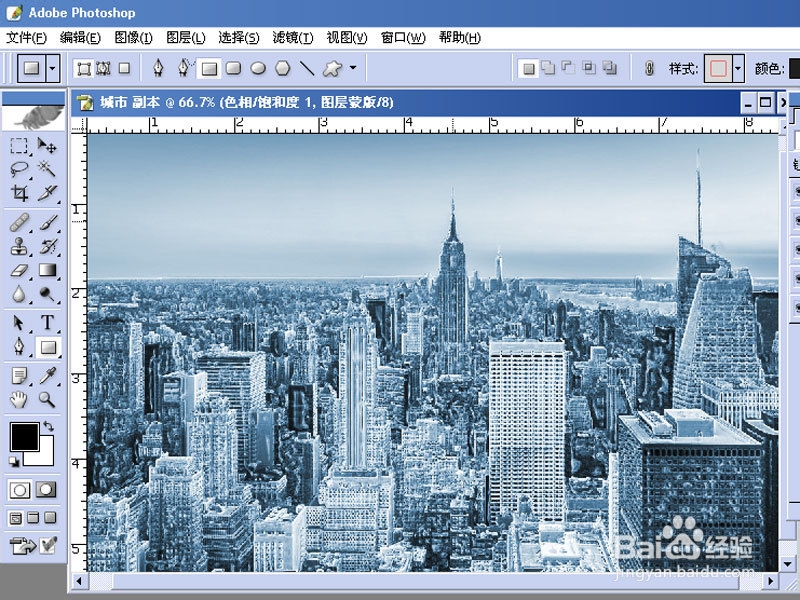Select the Crop tool
800x600 pixels.
point(19,193)
